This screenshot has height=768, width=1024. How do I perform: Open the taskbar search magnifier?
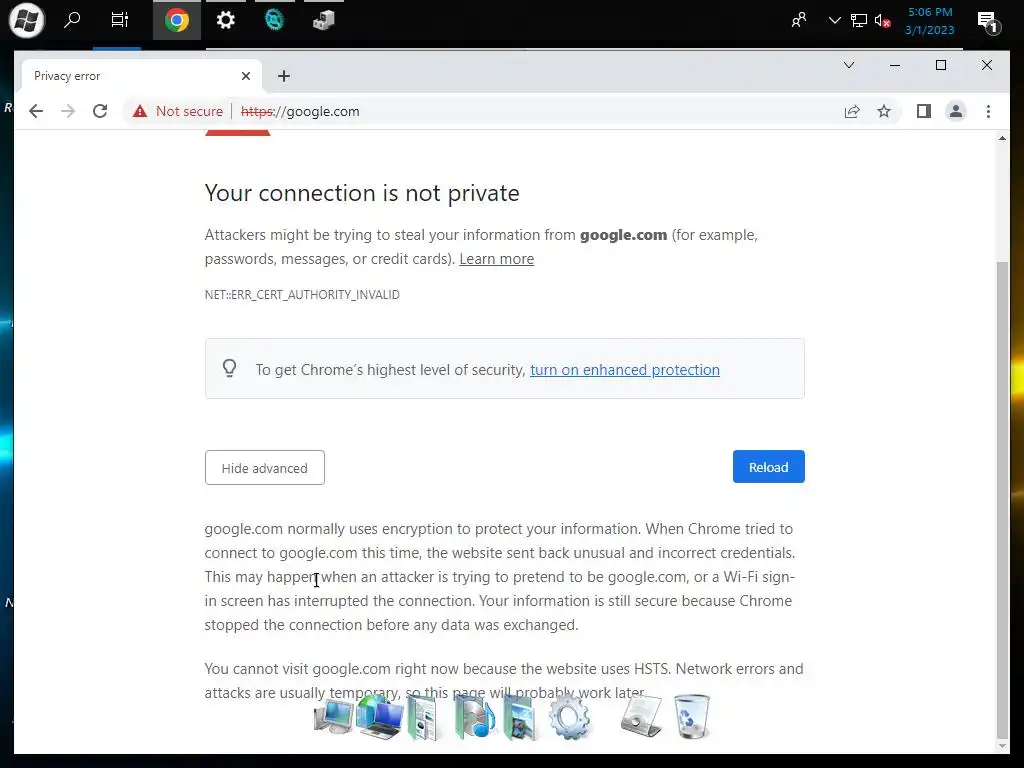(x=72, y=20)
